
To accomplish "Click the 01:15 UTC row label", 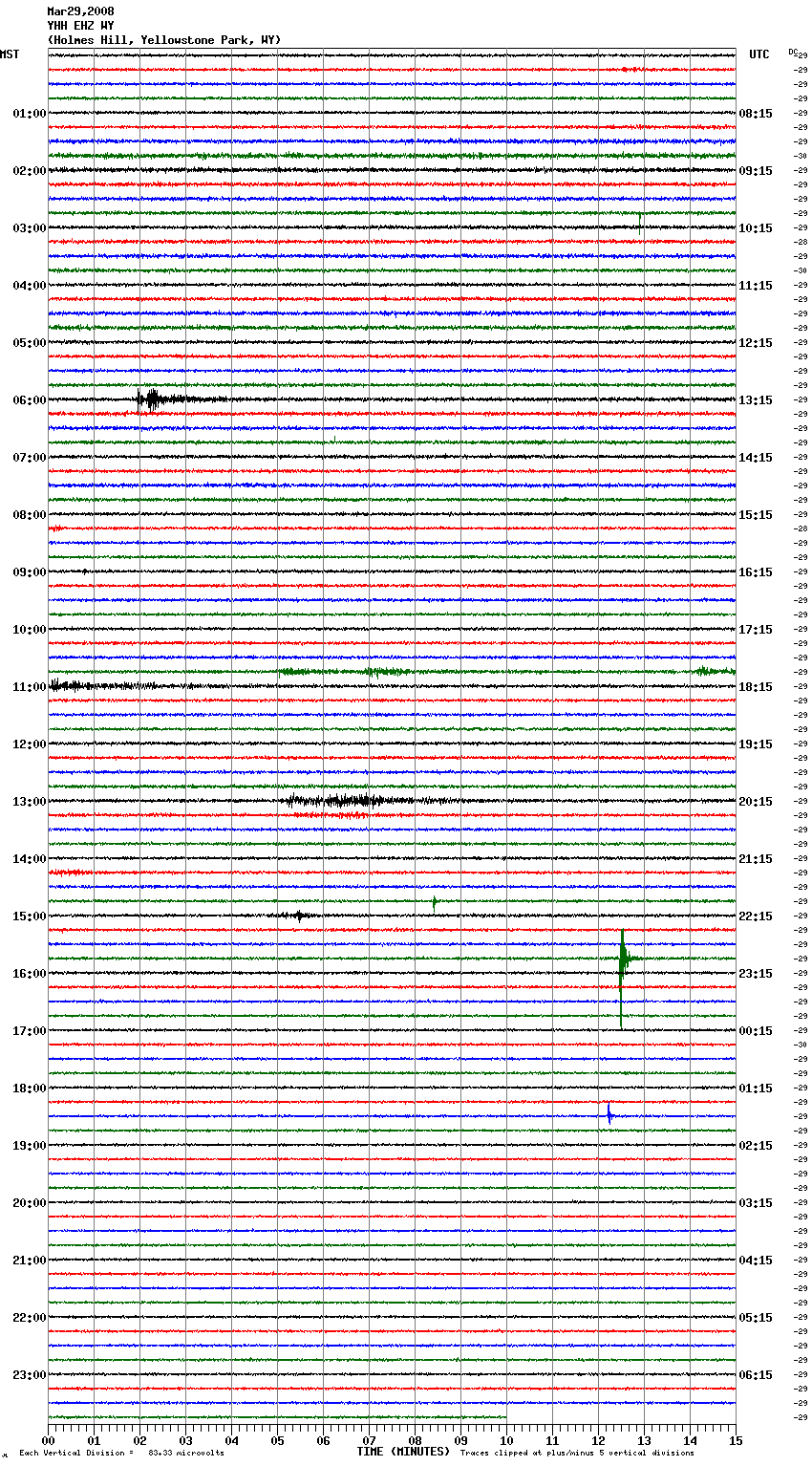I will click(756, 1089).
